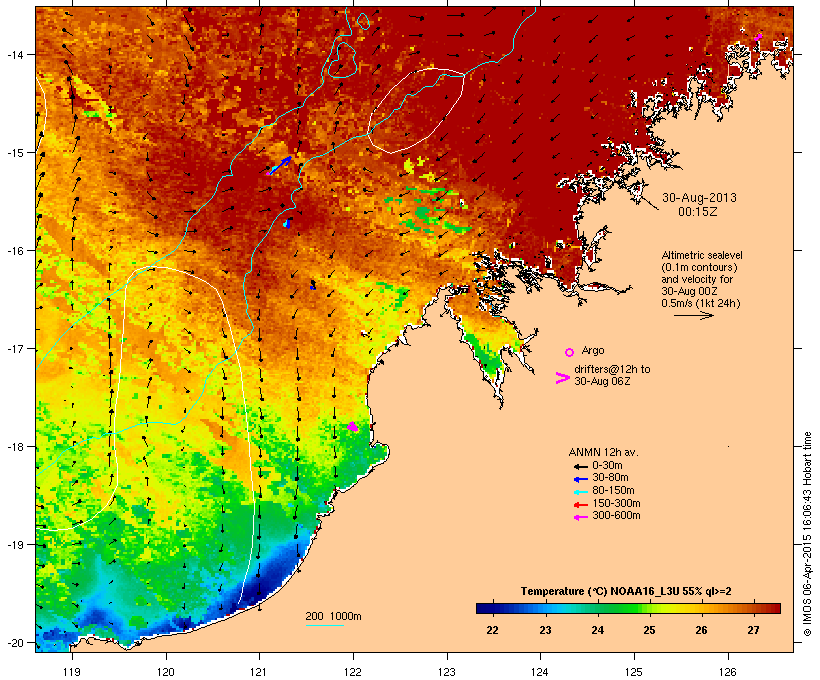Click longitude axis label 123

pos(447,672)
